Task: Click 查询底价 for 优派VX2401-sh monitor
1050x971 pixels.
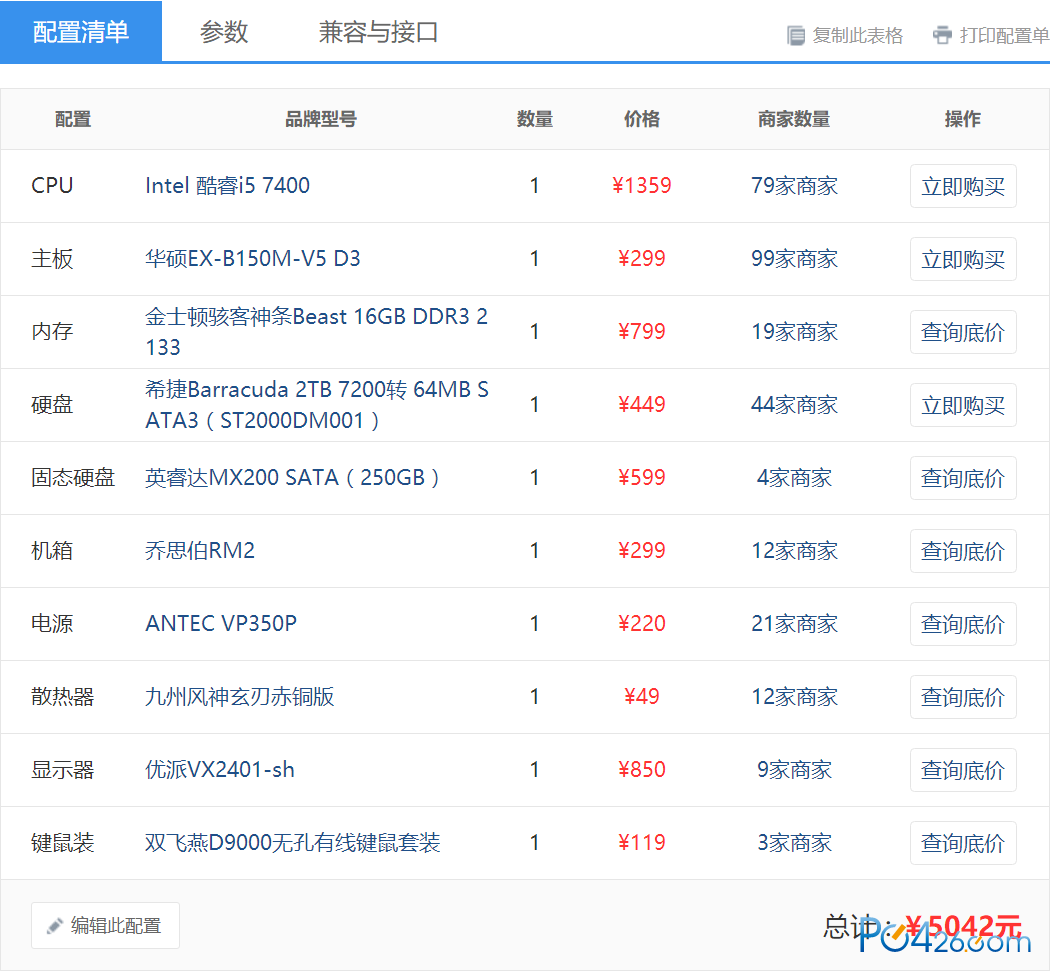Action: 963,770
